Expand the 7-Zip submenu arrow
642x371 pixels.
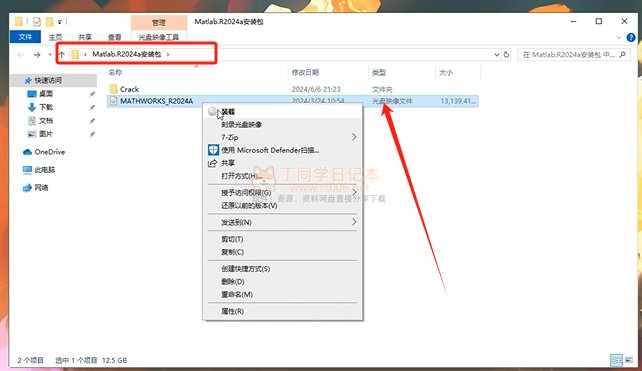tap(354, 137)
